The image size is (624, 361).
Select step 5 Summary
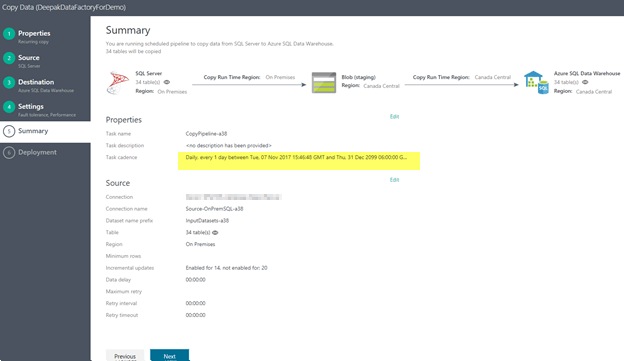click(33, 131)
